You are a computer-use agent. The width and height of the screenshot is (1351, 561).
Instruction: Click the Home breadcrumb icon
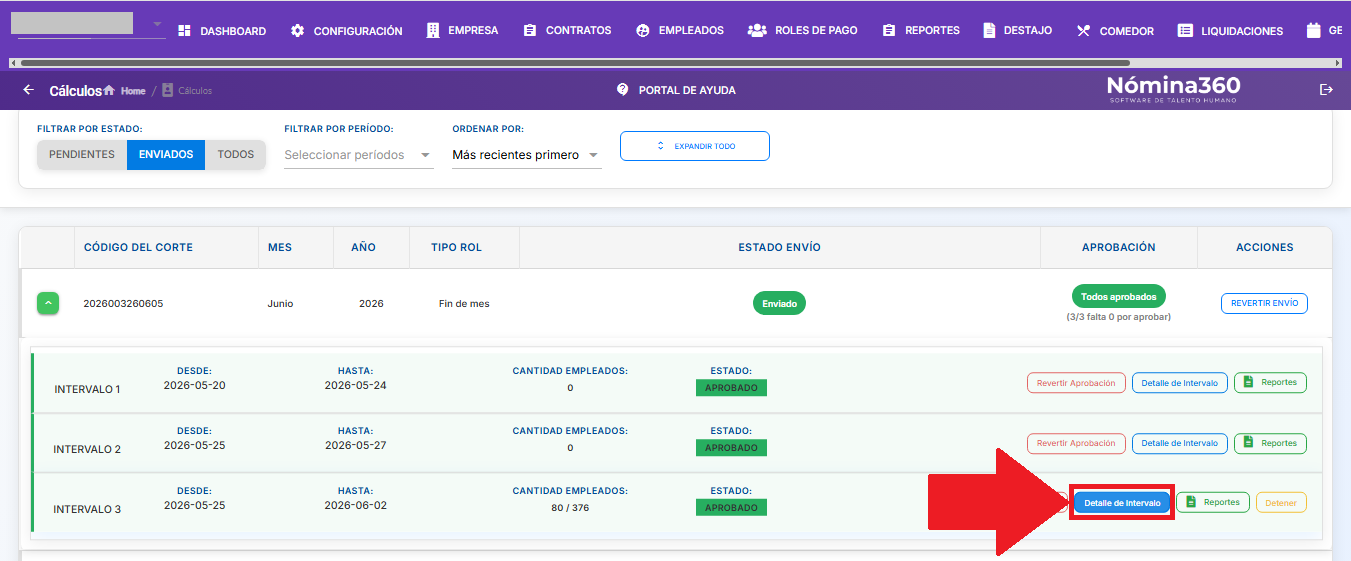tap(108, 91)
